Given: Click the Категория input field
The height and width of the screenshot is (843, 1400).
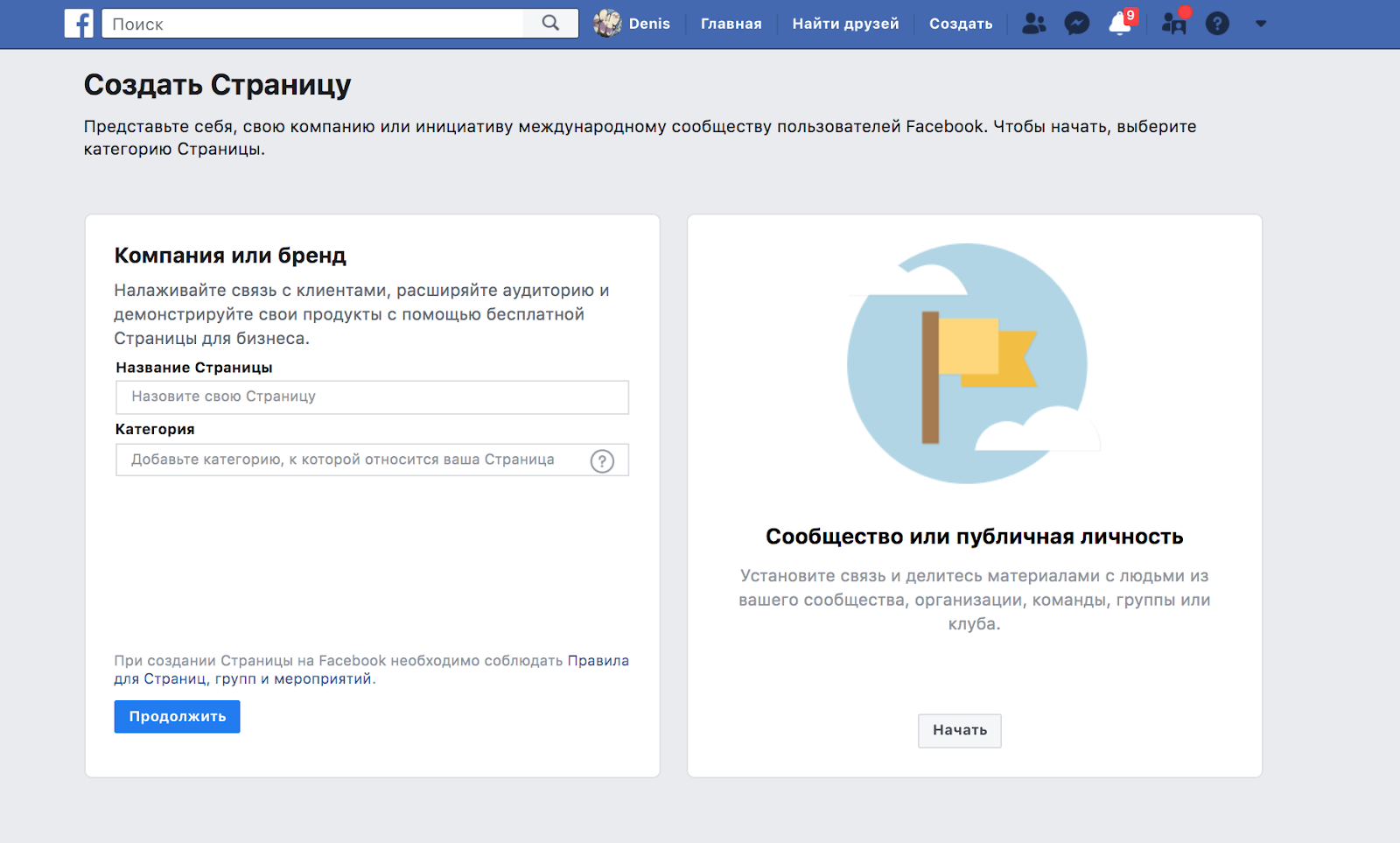Looking at the screenshot, I should coord(372,460).
